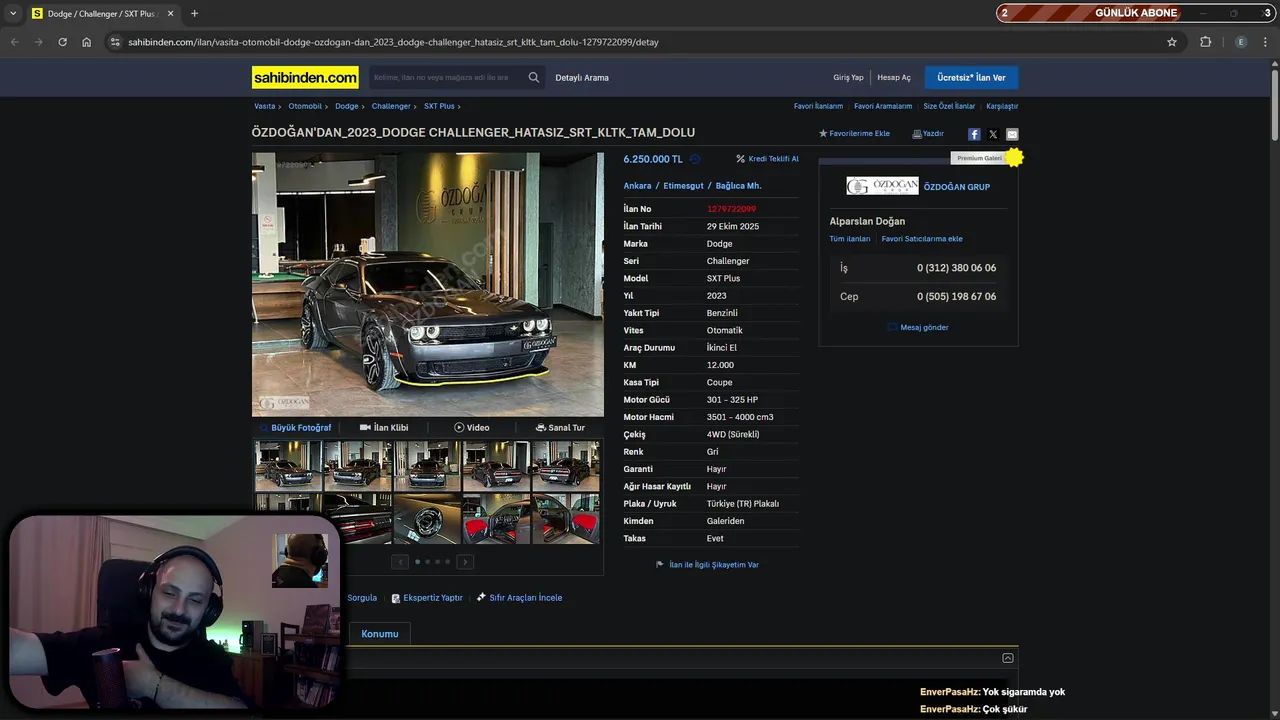The width and height of the screenshot is (1280, 720).
Task: Click the browser address bar
Action: pyautogui.click(x=640, y=42)
